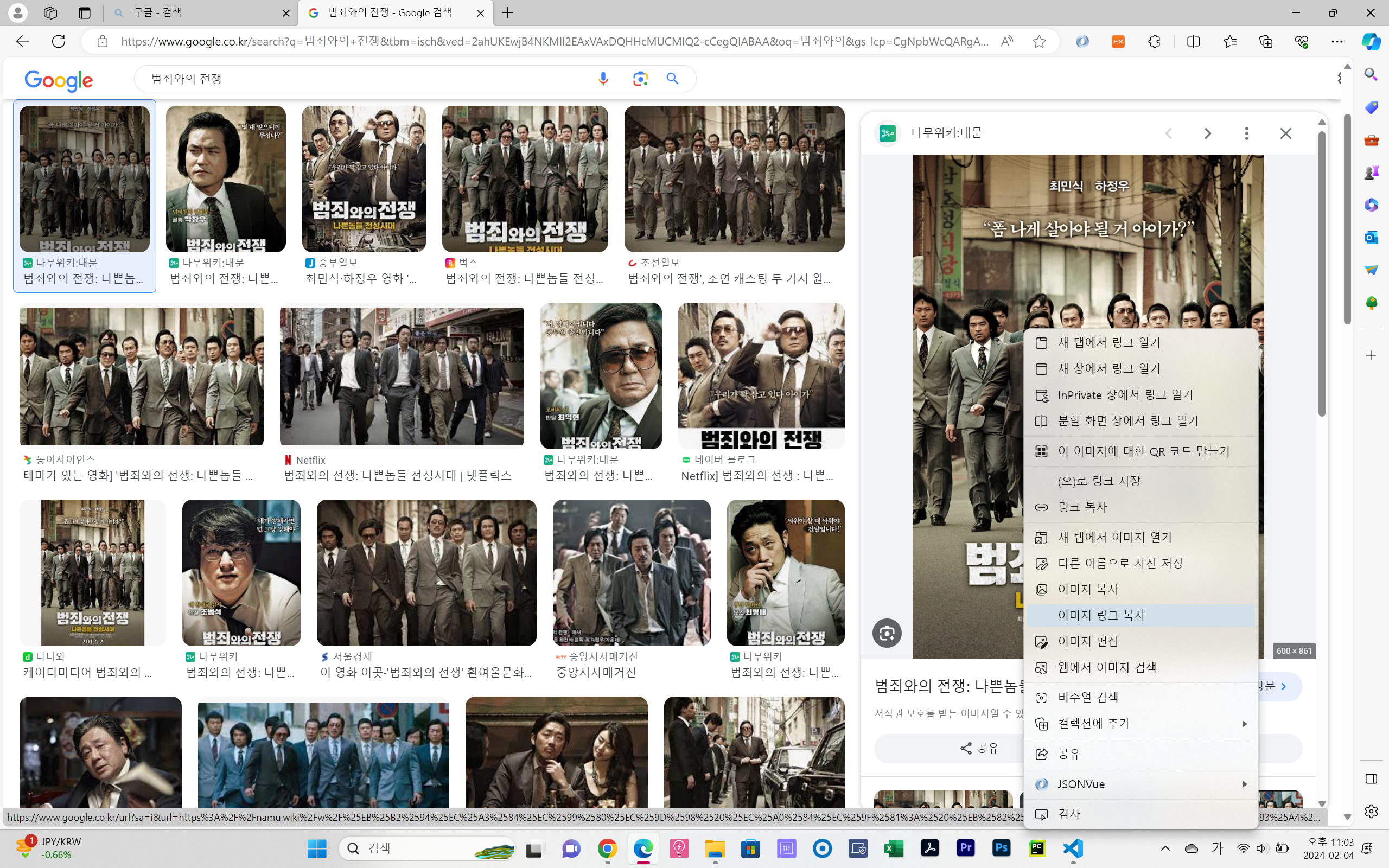
Task: Select 이 이미지에 대한 QR 코드 만들기
Action: [x=1141, y=451]
